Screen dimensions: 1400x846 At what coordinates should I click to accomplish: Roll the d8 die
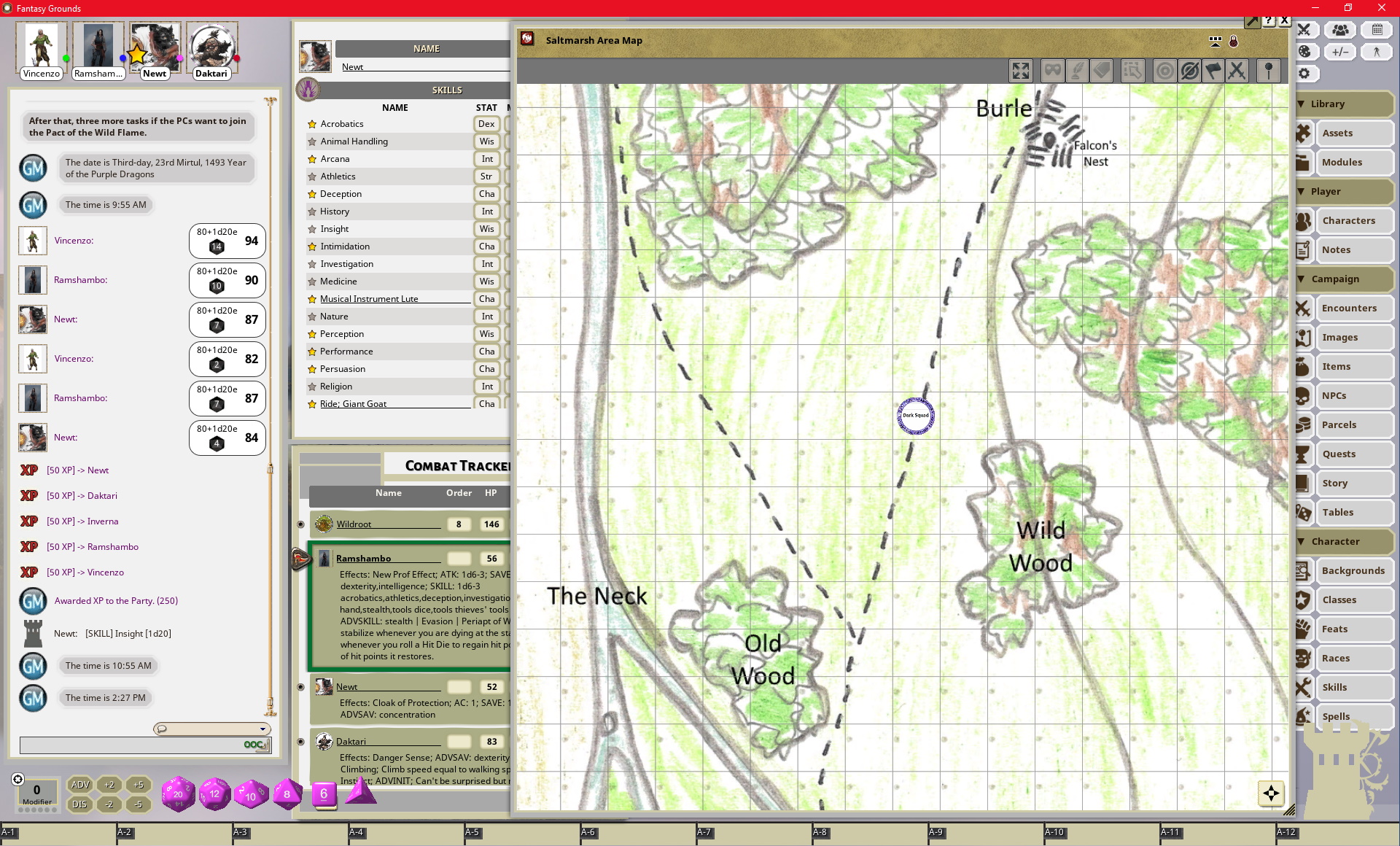coord(287,793)
